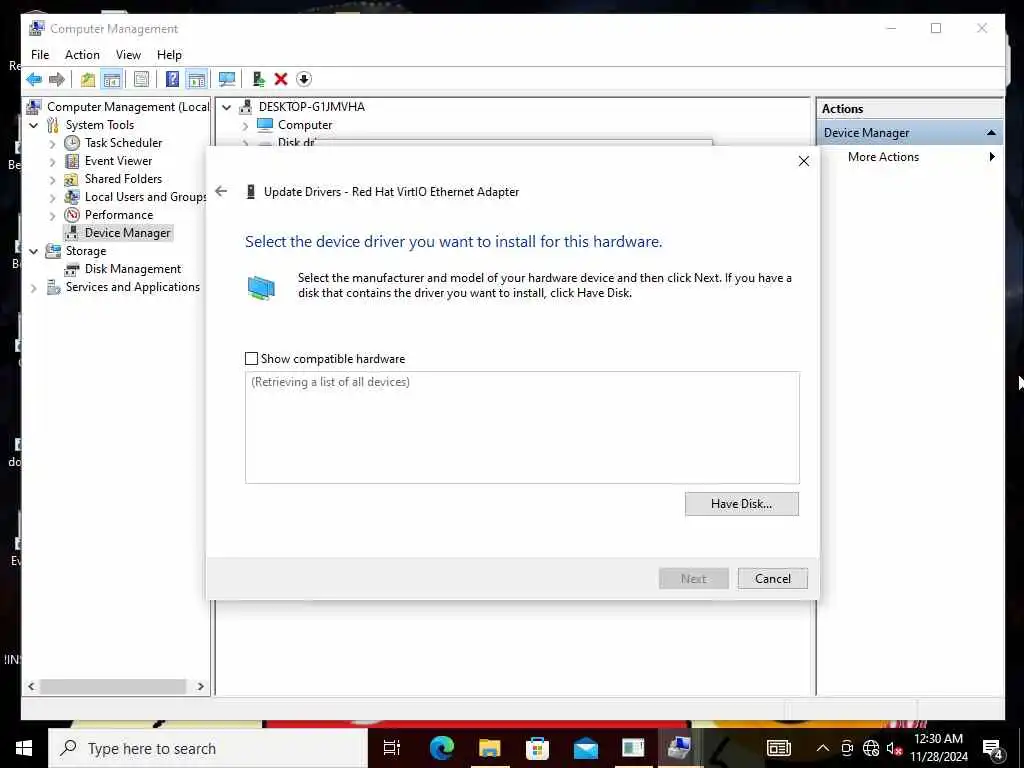Image resolution: width=1024 pixels, height=768 pixels.
Task: Show hidden system tray icons
Action: (x=823, y=748)
